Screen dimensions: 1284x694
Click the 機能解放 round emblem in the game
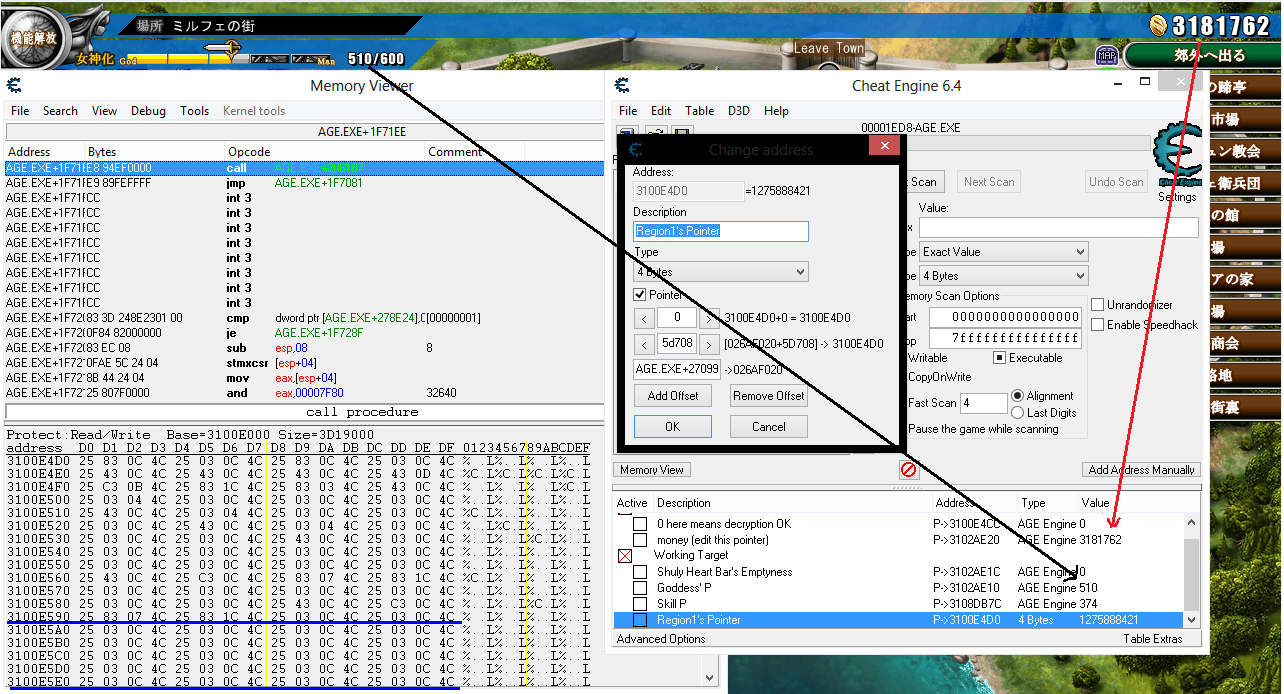(x=35, y=38)
